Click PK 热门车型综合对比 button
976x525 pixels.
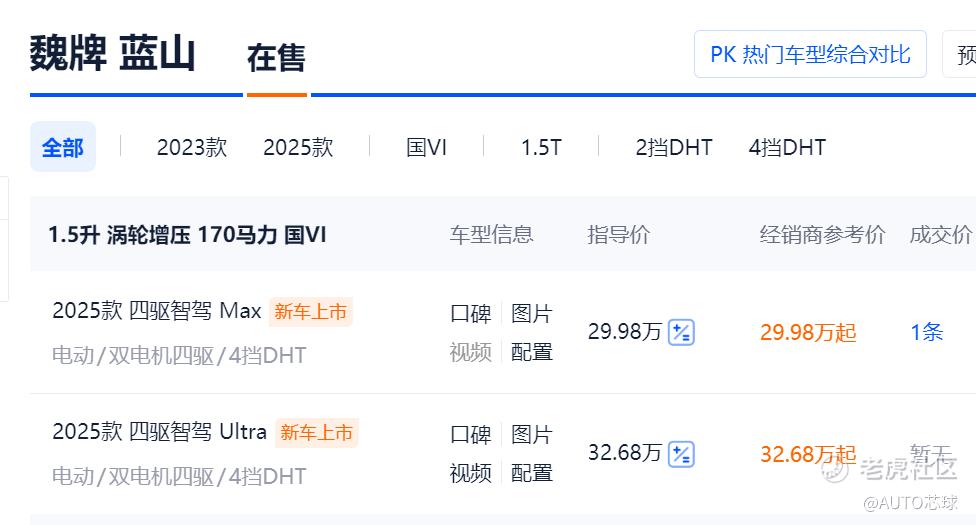(810, 54)
